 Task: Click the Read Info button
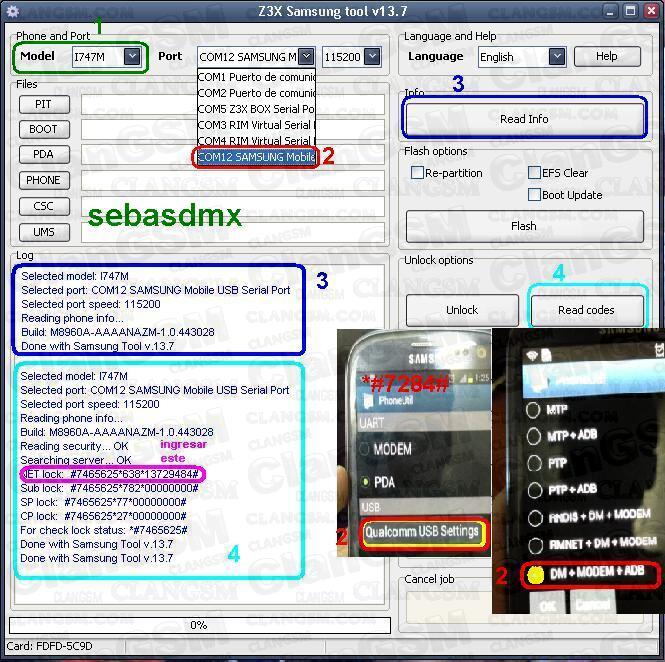[524, 119]
